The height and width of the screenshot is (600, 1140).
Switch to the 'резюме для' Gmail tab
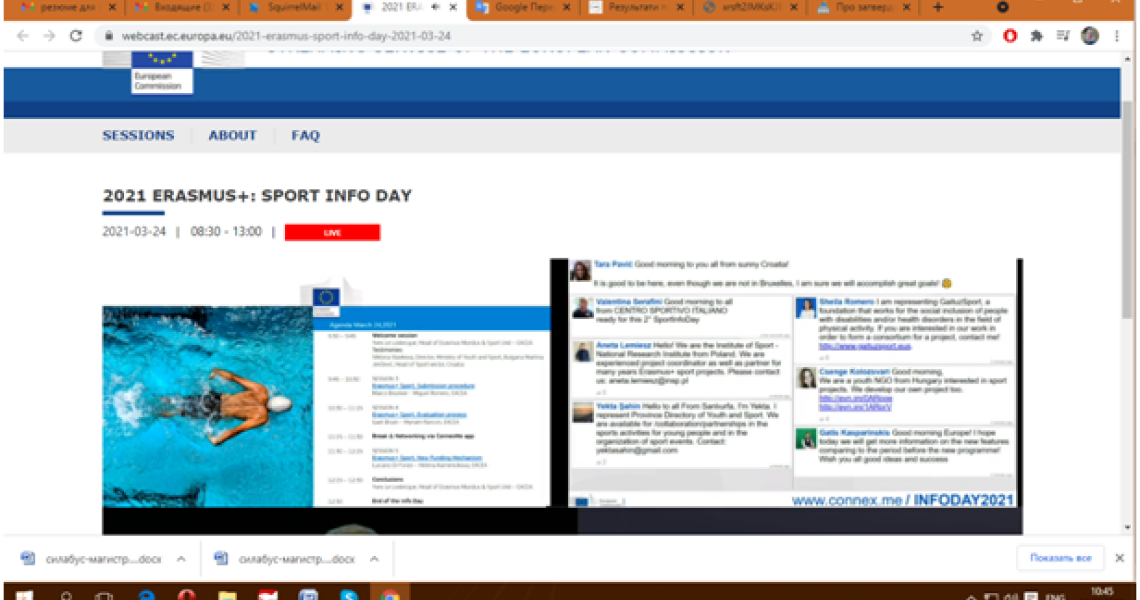point(69,7)
